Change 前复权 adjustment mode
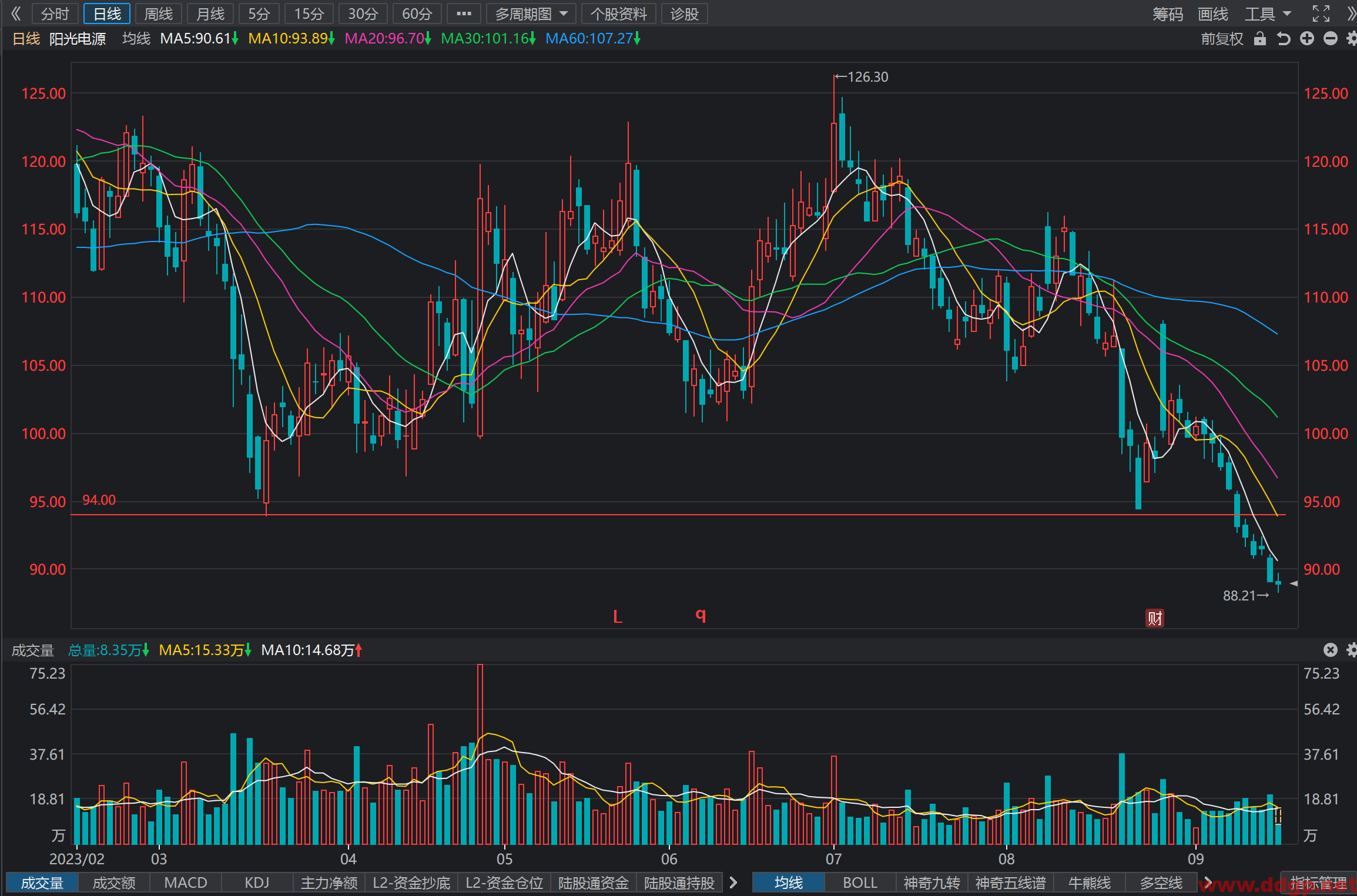The image size is (1357, 896). (x=1222, y=39)
